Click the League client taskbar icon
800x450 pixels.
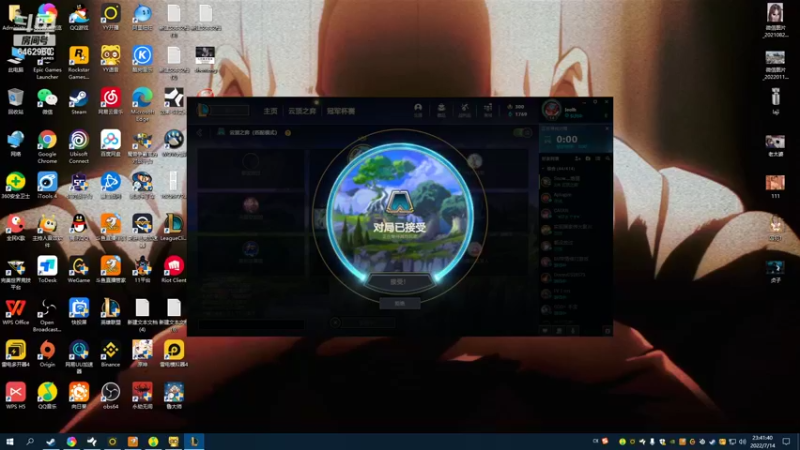(x=194, y=442)
